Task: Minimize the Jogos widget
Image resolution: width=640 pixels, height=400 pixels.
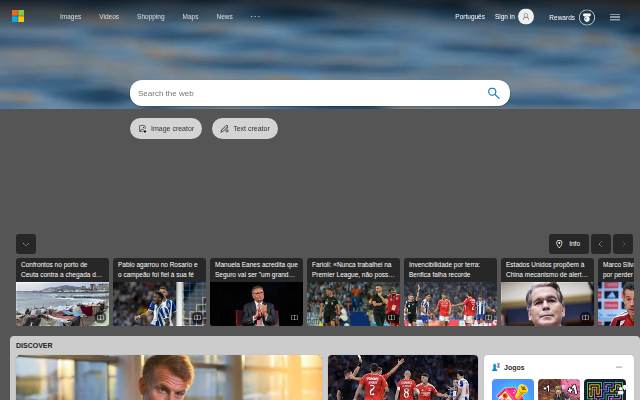Action: 619,367
